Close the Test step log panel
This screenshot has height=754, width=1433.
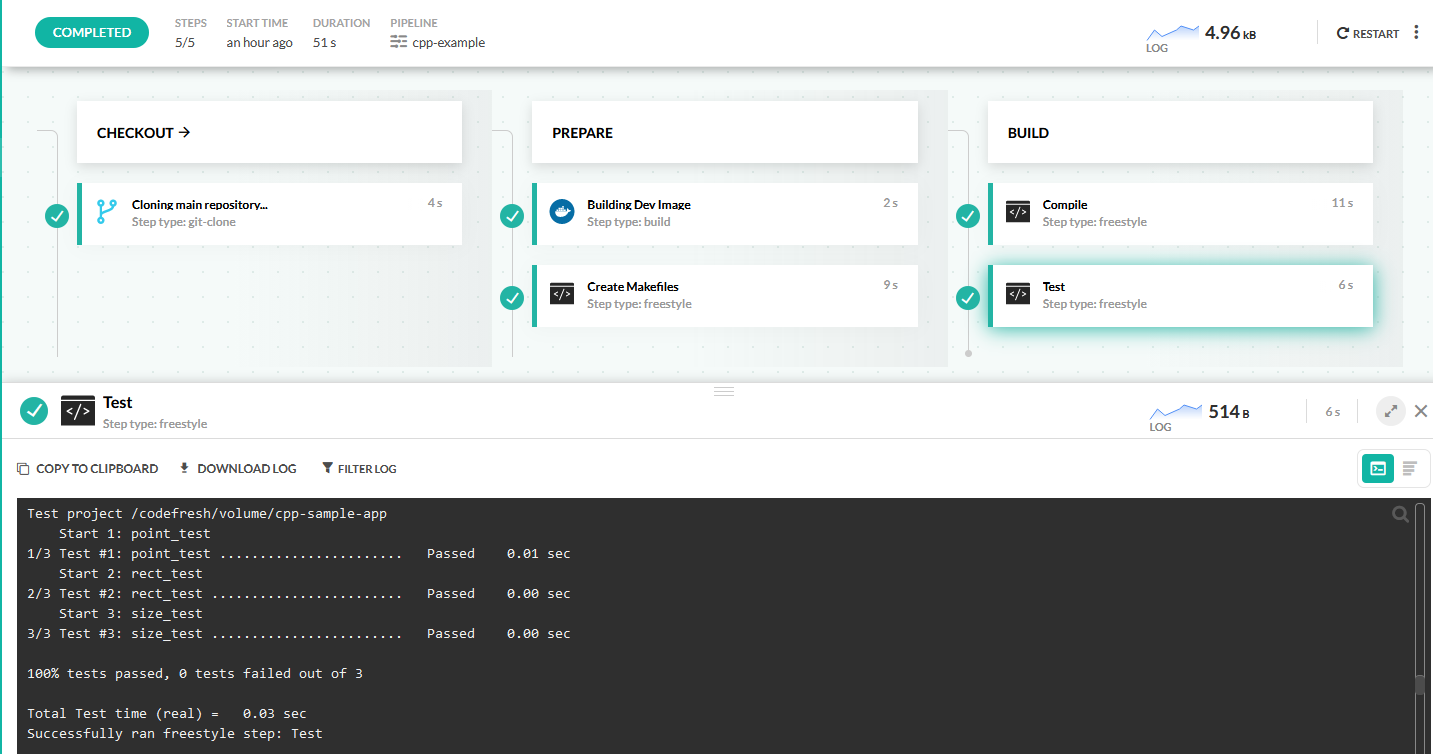(x=1420, y=411)
